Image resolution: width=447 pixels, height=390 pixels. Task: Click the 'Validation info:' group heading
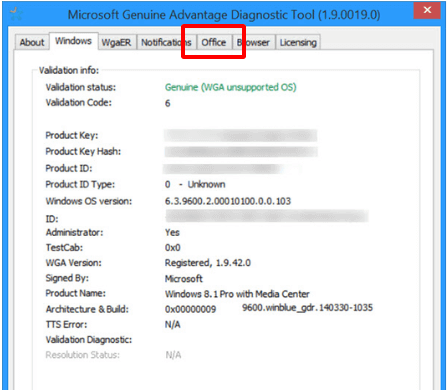[x=69, y=70]
